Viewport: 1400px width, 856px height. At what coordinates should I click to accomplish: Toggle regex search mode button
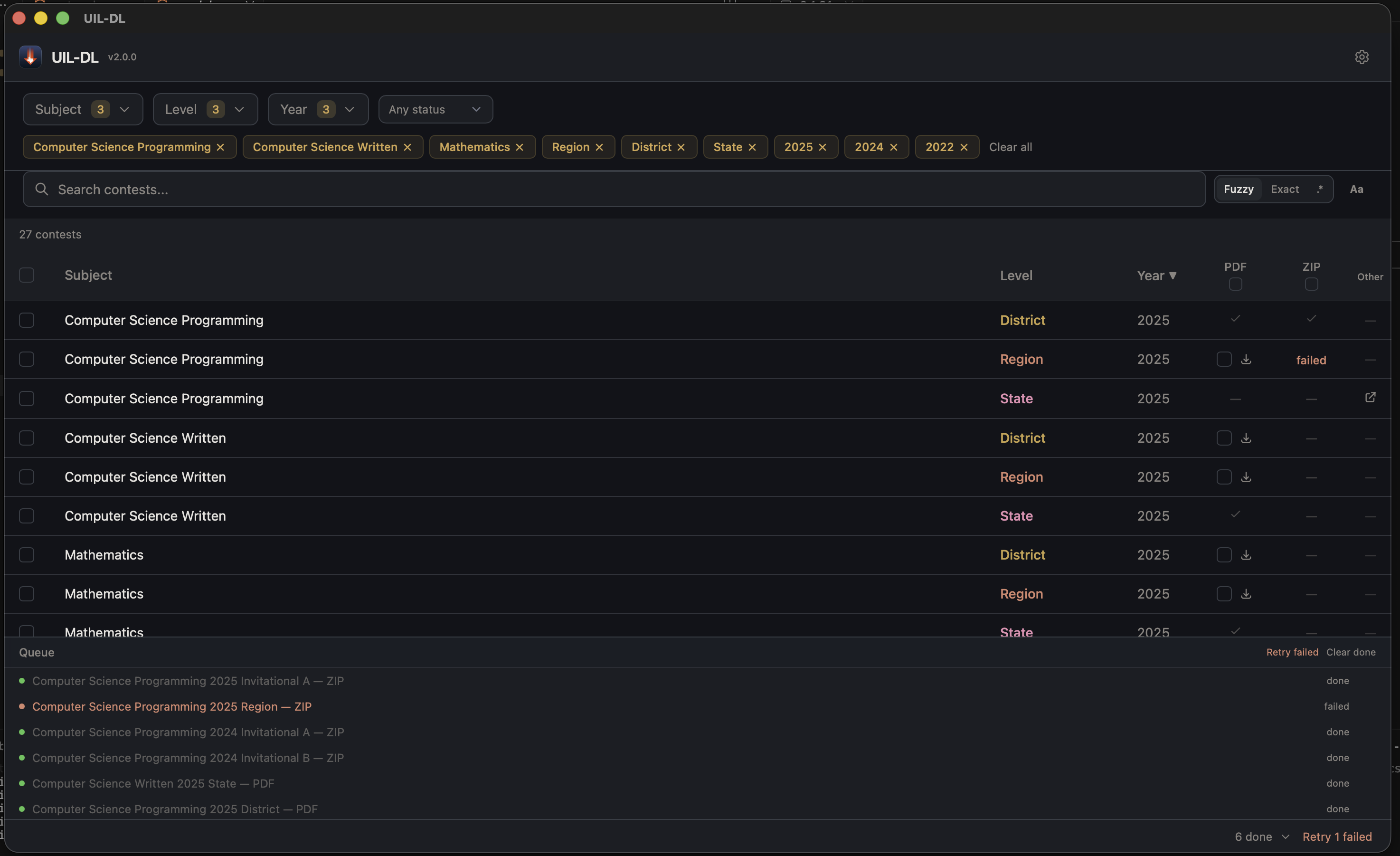pyautogui.click(x=1319, y=189)
